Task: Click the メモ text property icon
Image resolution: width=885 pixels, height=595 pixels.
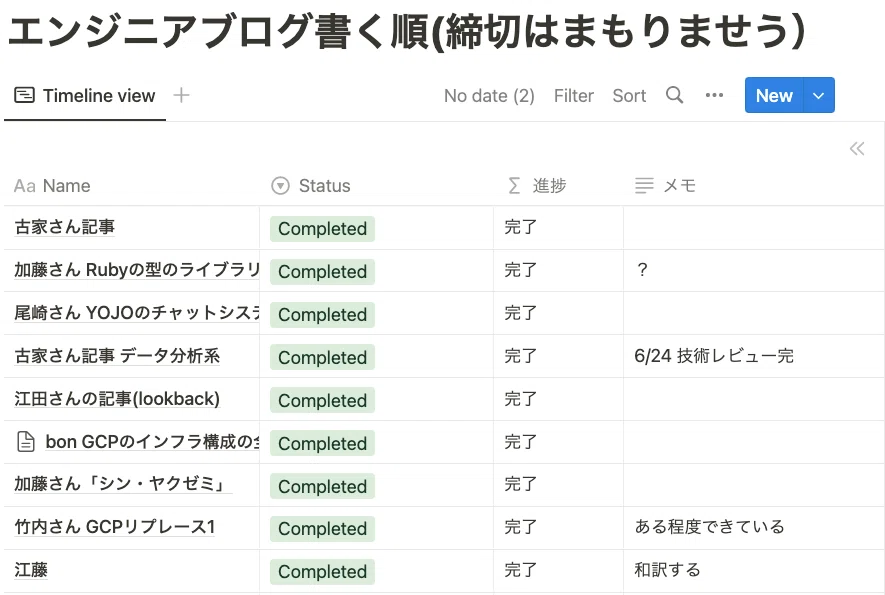Action: click(x=644, y=185)
